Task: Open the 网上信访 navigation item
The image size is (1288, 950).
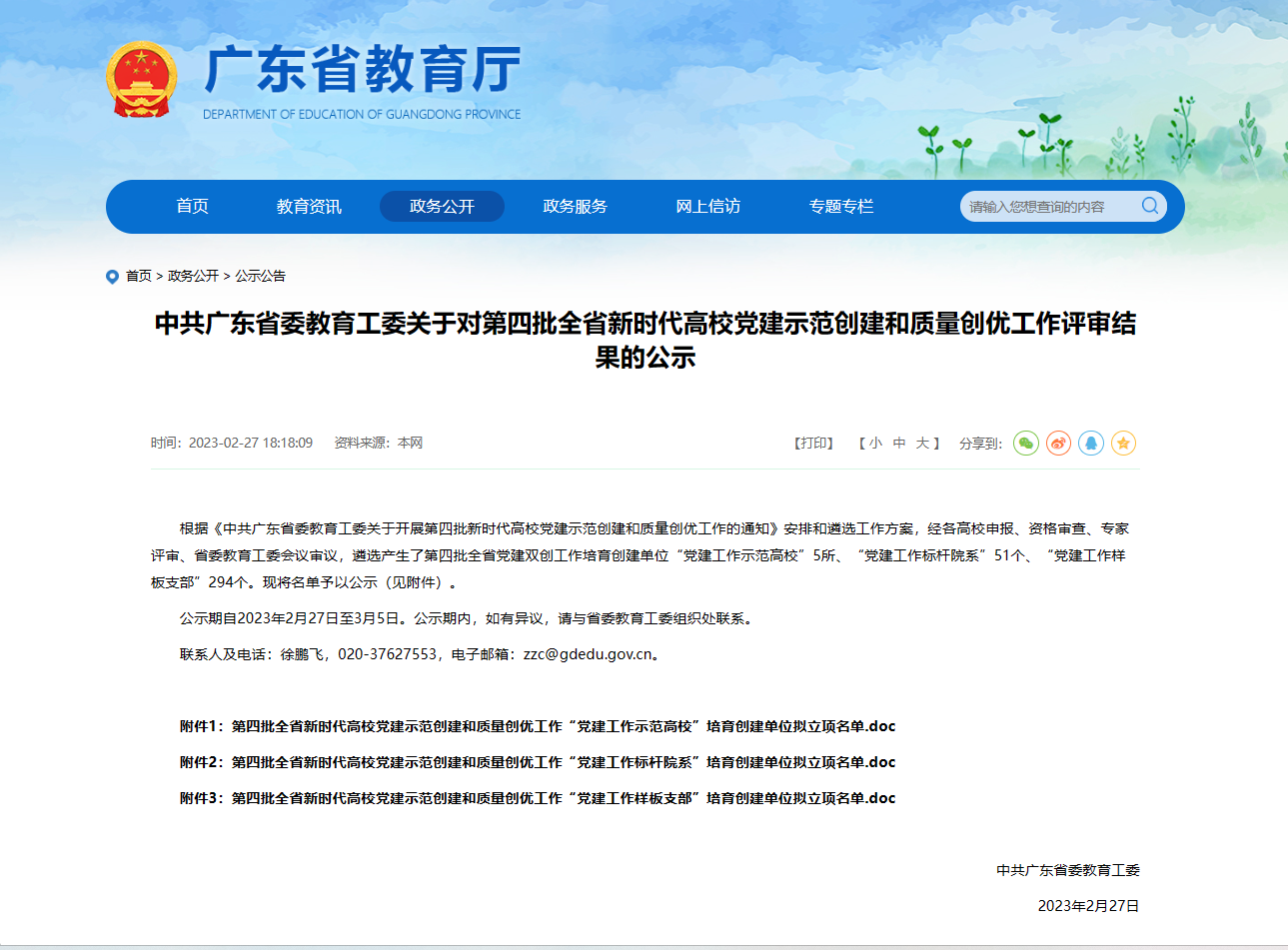Action: click(707, 206)
